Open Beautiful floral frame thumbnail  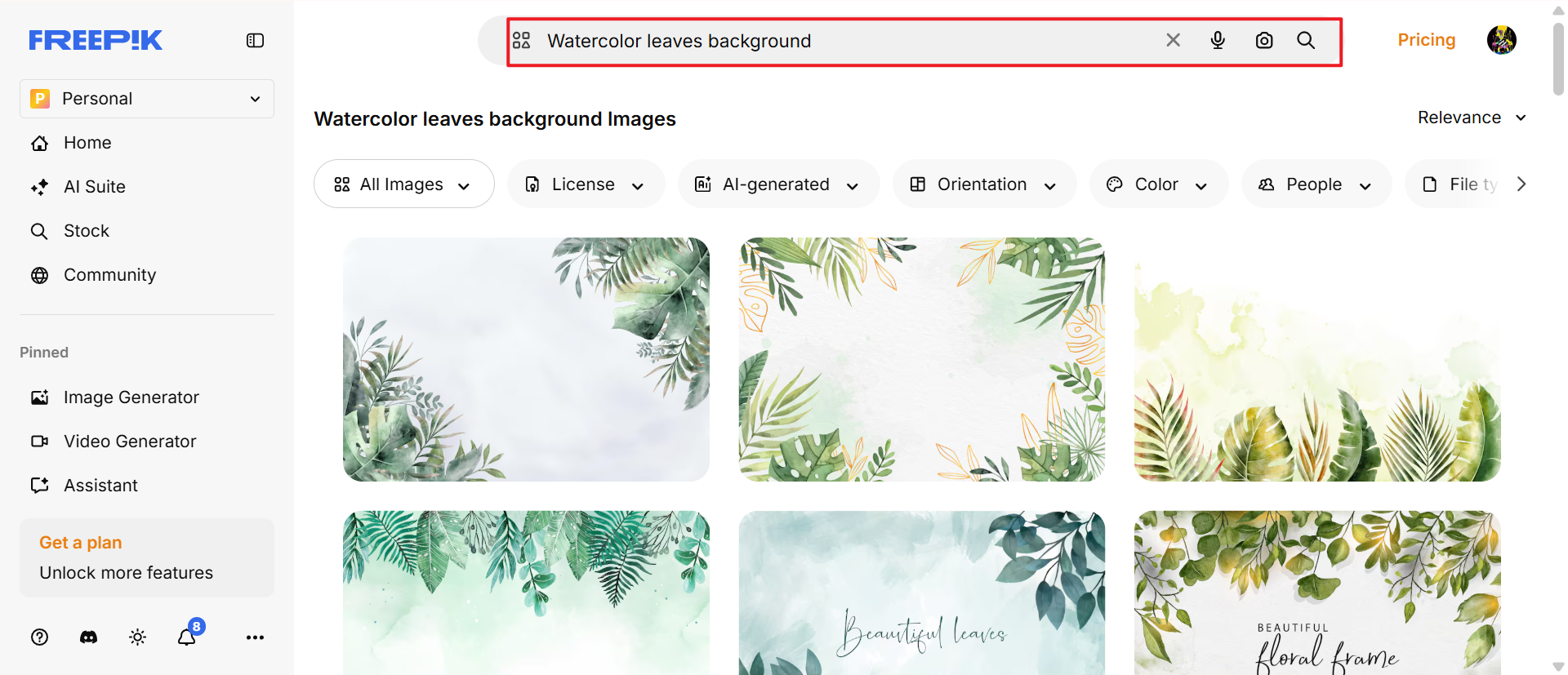coord(1317,593)
